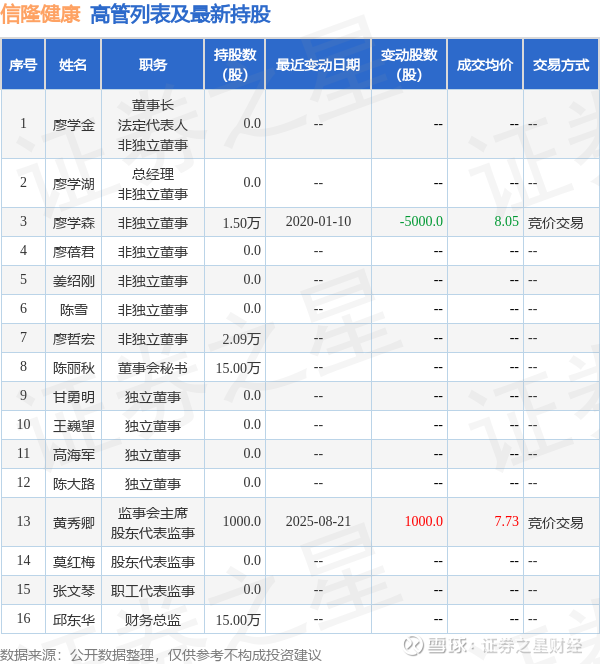The height and width of the screenshot is (664, 600).
Task: Click the 信隆健康 title text
Action: tap(40, 14)
